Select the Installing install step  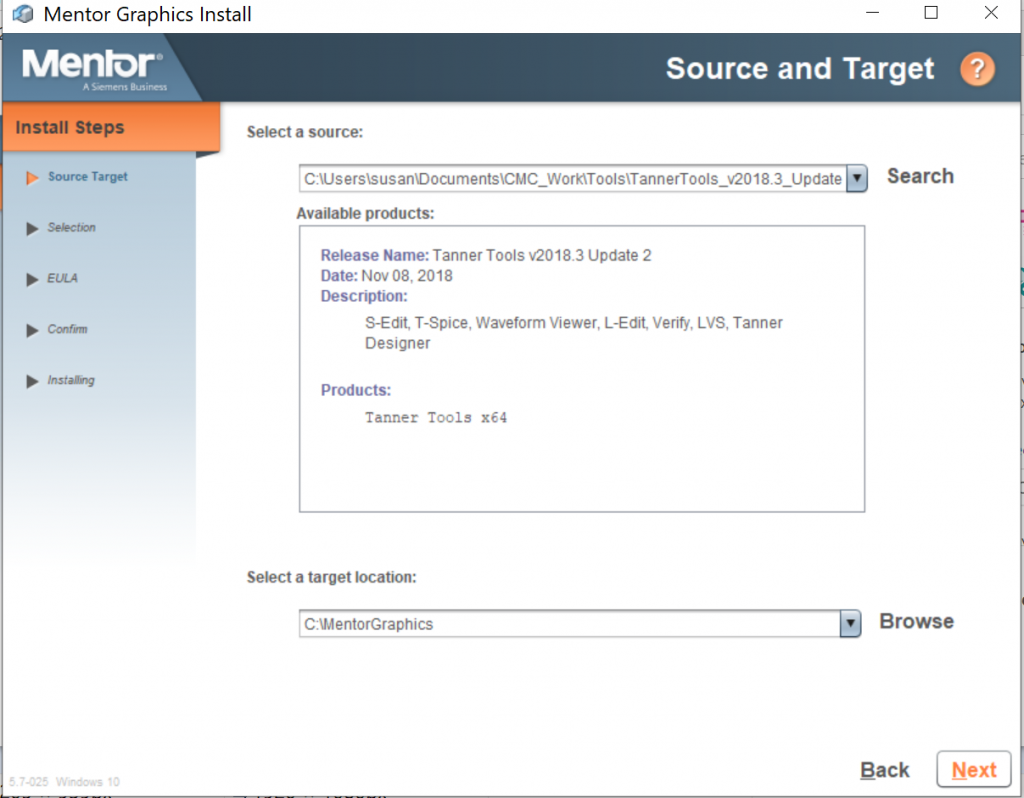(71, 380)
